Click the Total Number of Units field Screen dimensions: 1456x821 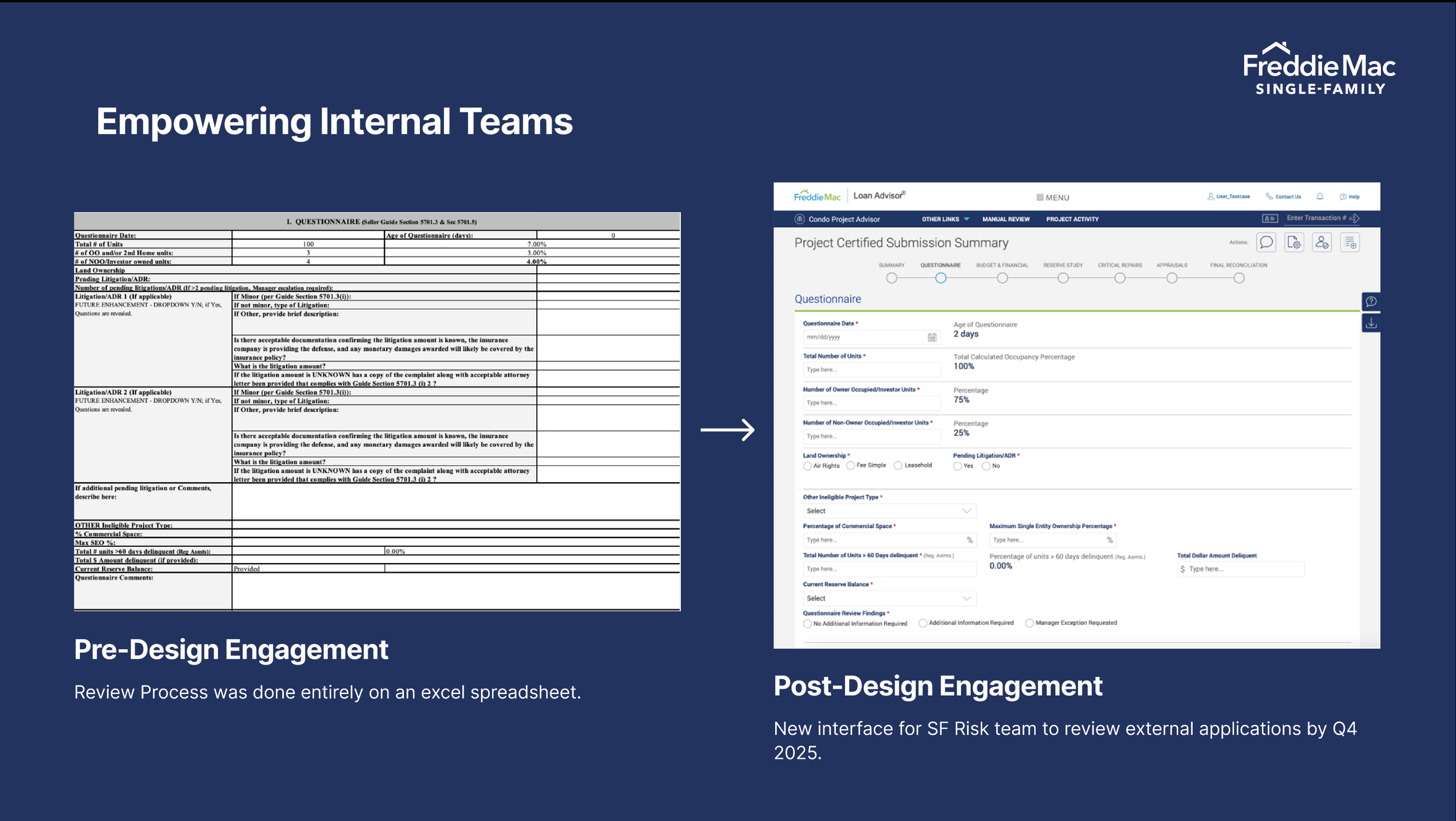point(871,370)
